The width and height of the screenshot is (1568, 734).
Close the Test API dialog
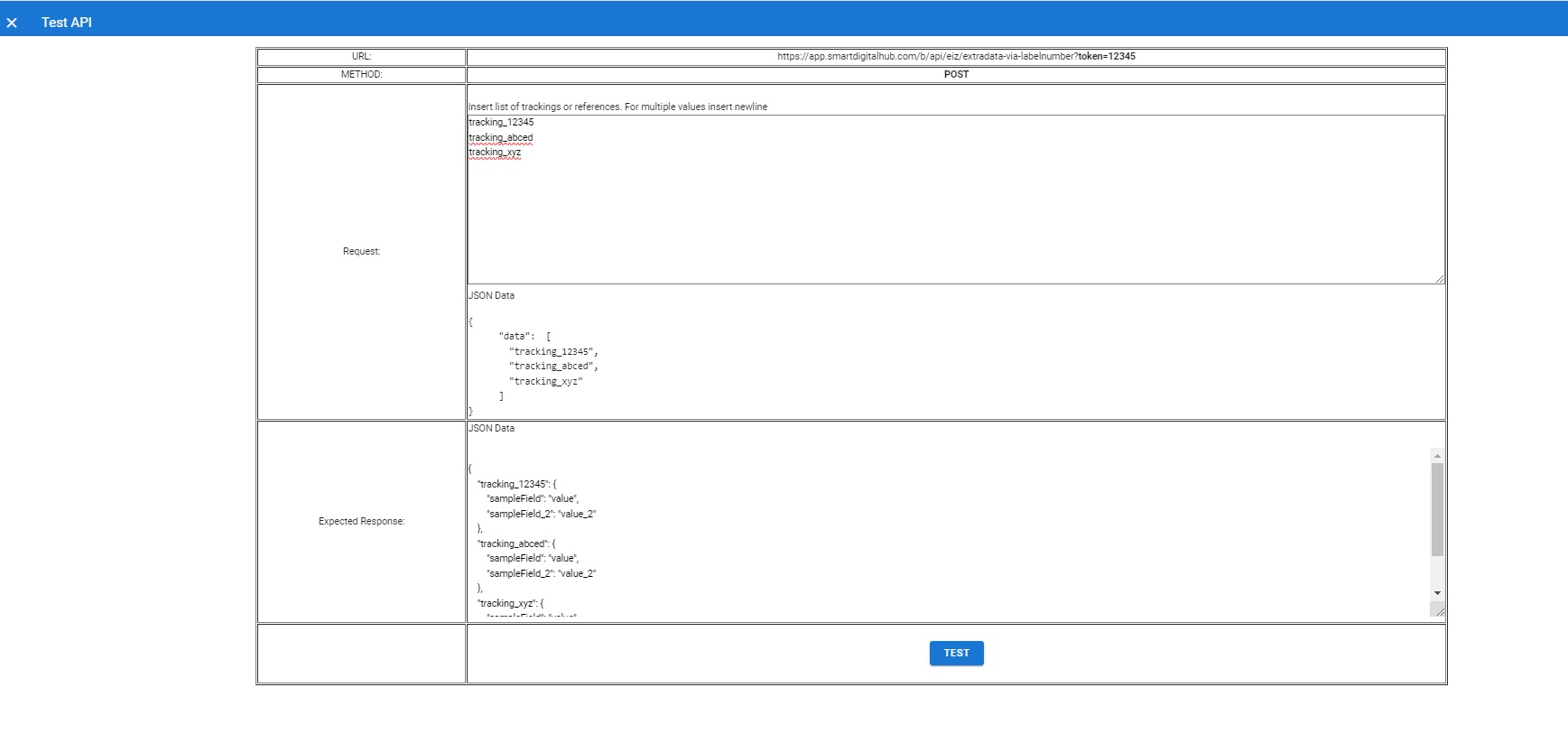pyautogui.click(x=12, y=23)
